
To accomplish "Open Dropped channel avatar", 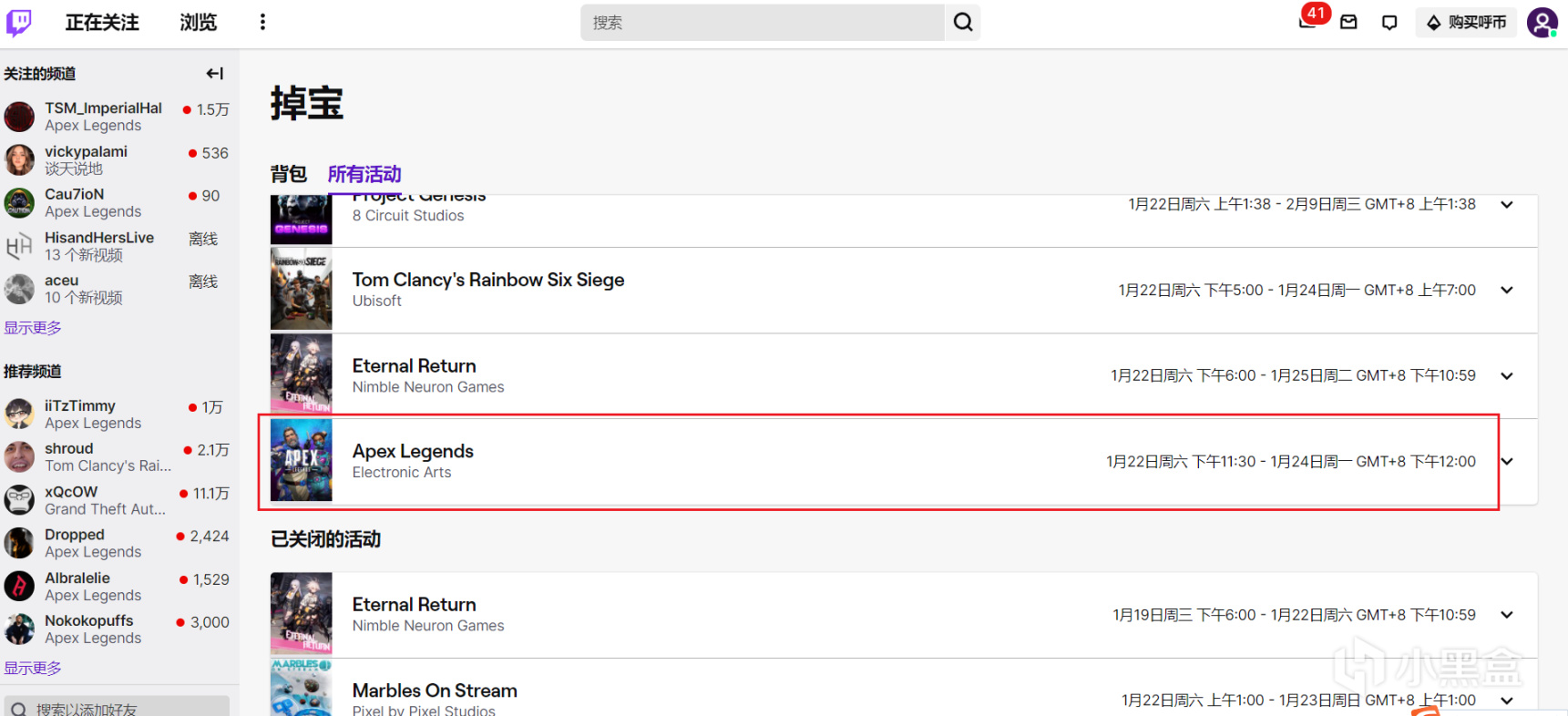I will 19,543.
